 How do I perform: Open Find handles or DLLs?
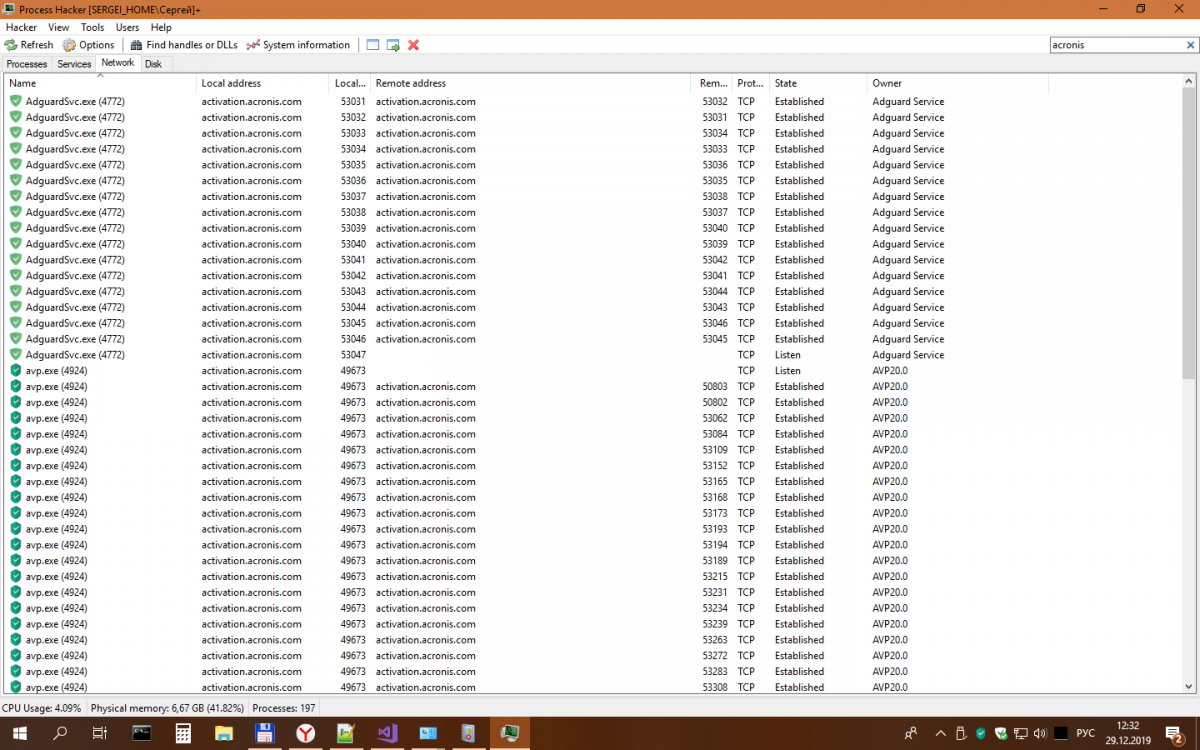tap(185, 45)
